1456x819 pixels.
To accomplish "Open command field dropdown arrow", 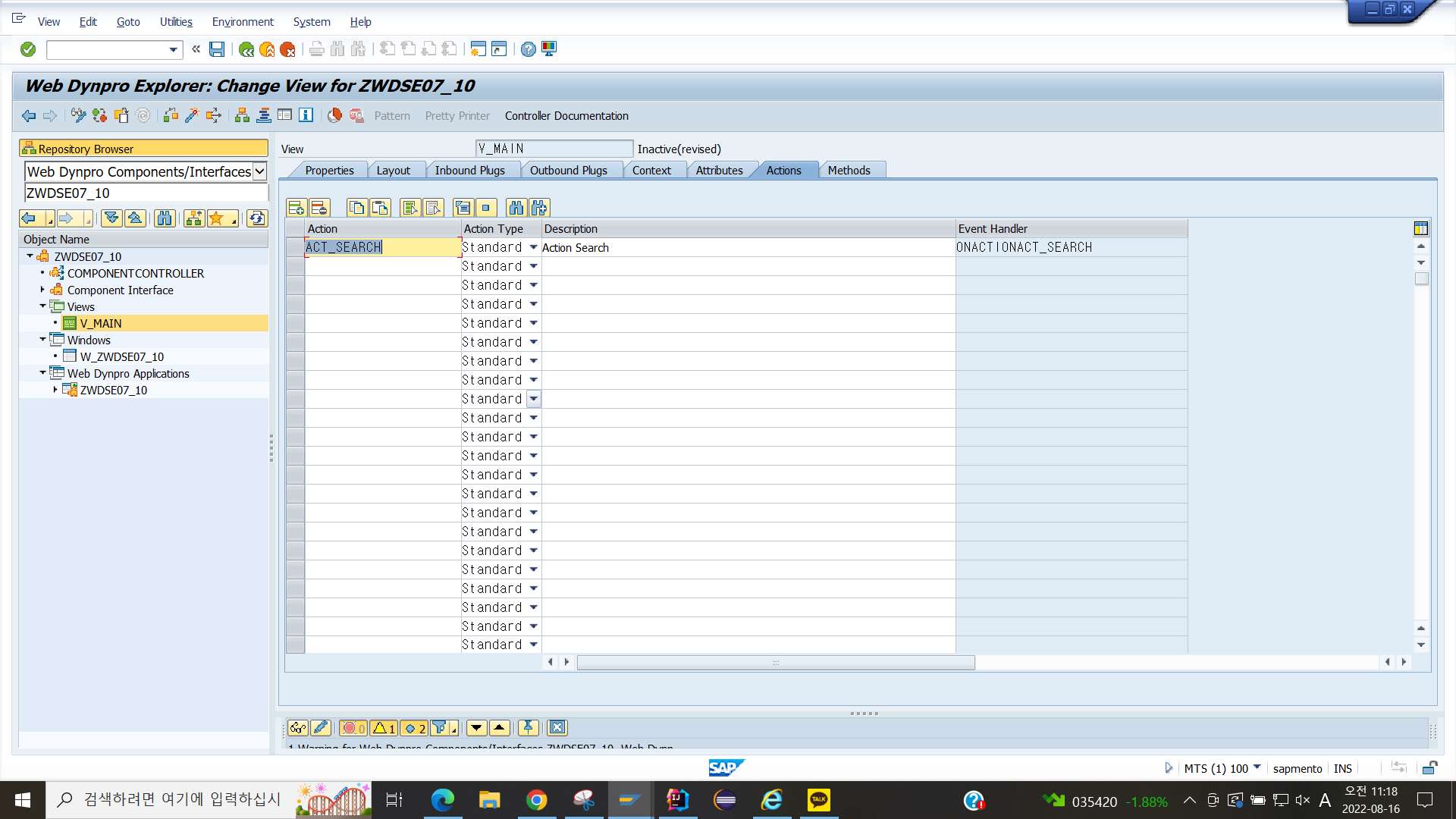I will (174, 50).
